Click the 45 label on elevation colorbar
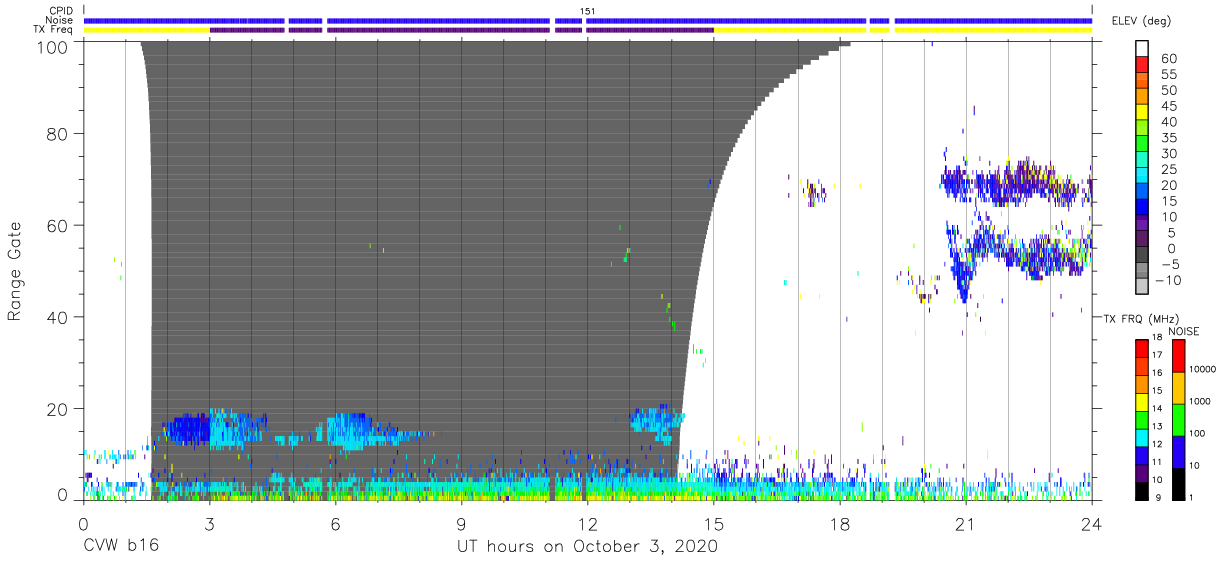Screen dimensions: 1228x567 point(1170,106)
